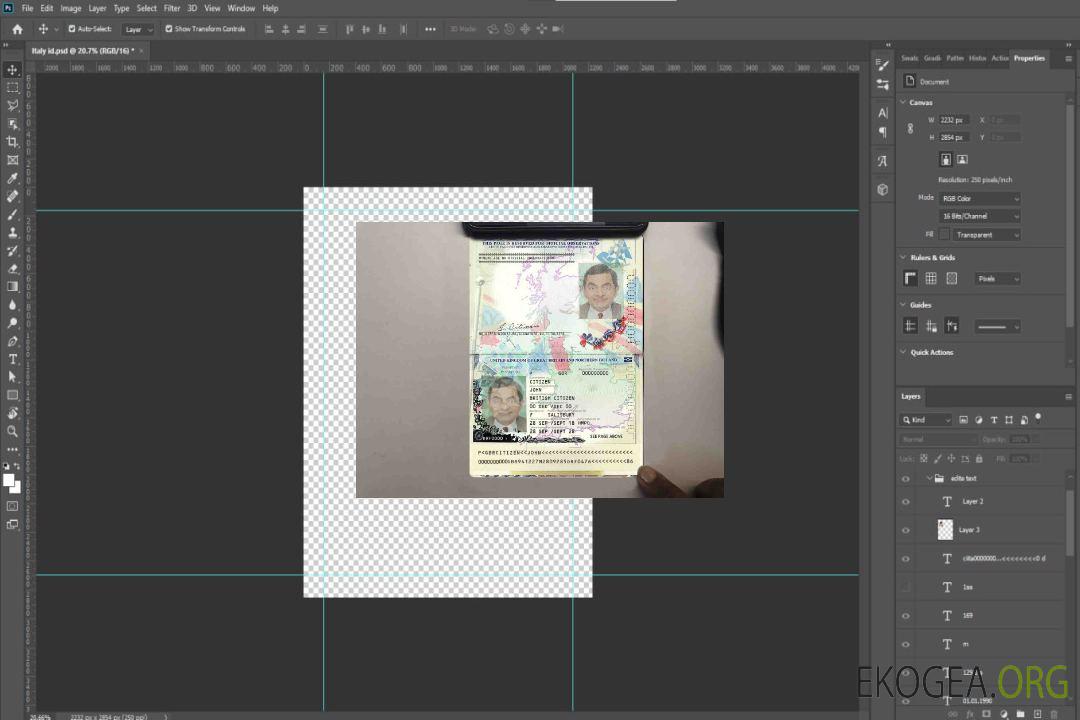
Task: Switch to the History panel tab
Action: (977, 58)
